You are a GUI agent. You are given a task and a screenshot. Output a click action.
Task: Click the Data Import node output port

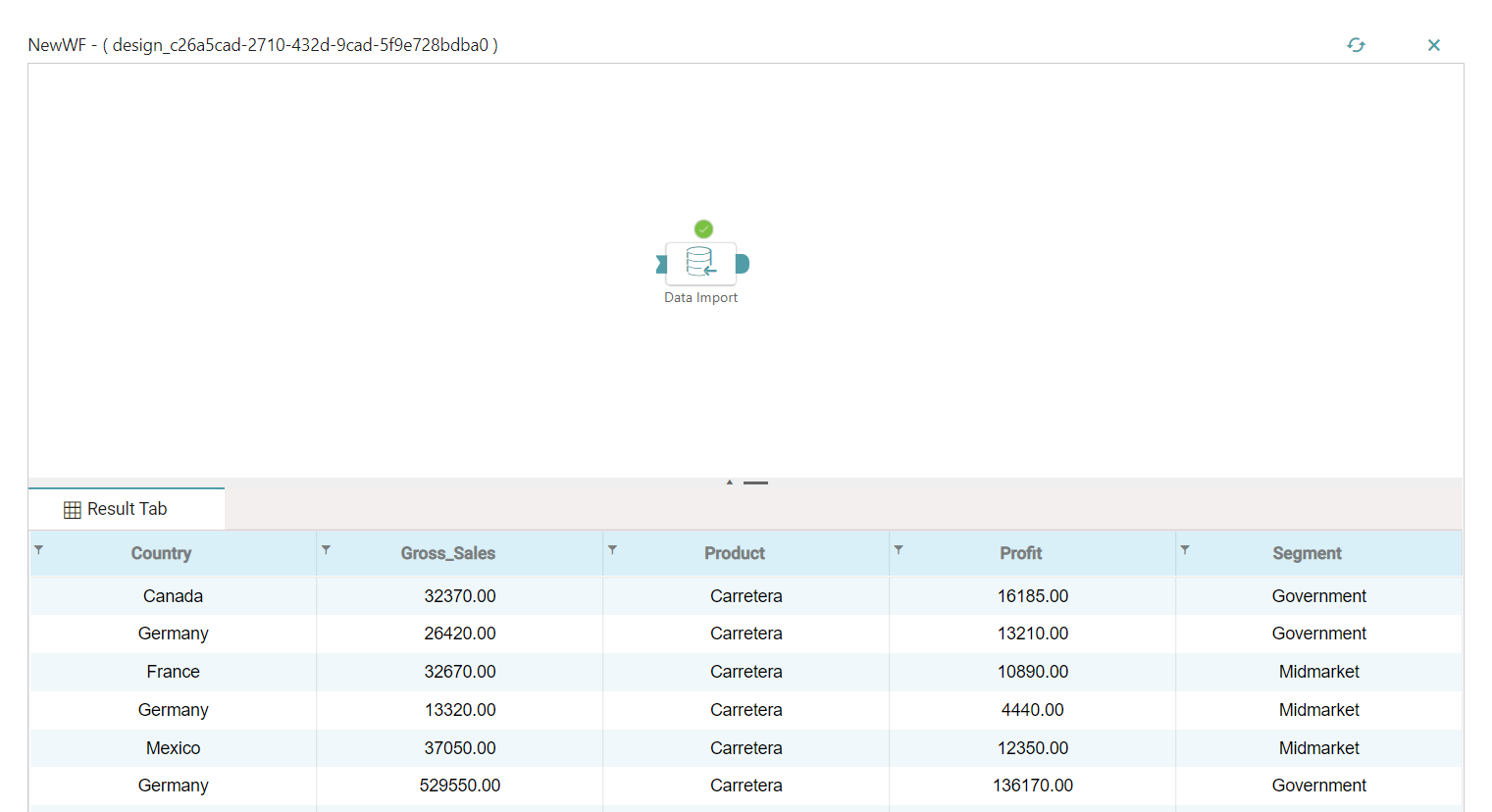(743, 264)
